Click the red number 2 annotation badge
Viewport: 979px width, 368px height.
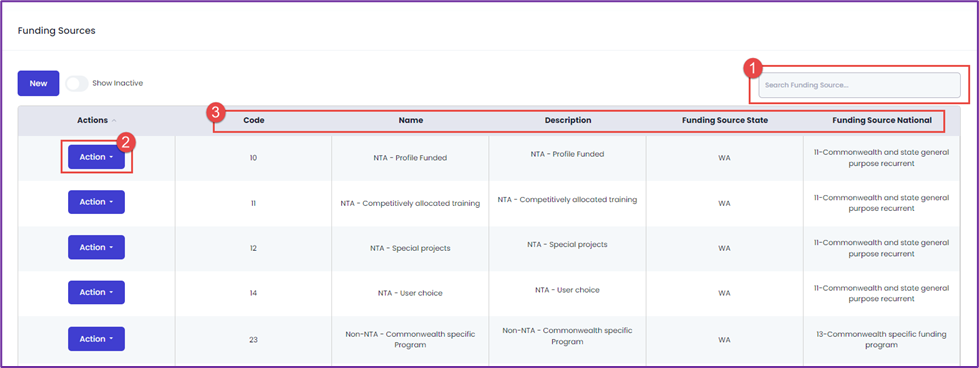[x=125, y=142]
